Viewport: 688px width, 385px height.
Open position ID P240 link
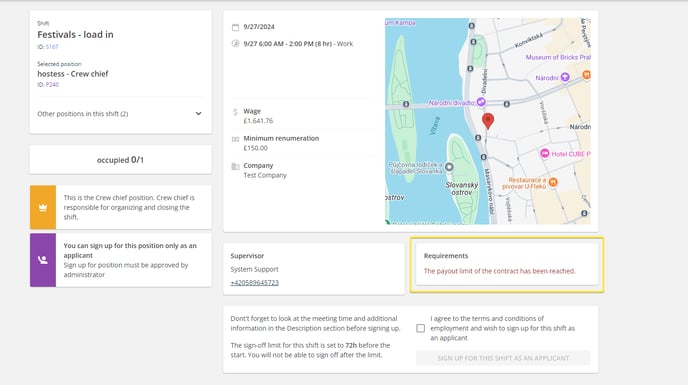pyautogui.click(x=52, y=85)
